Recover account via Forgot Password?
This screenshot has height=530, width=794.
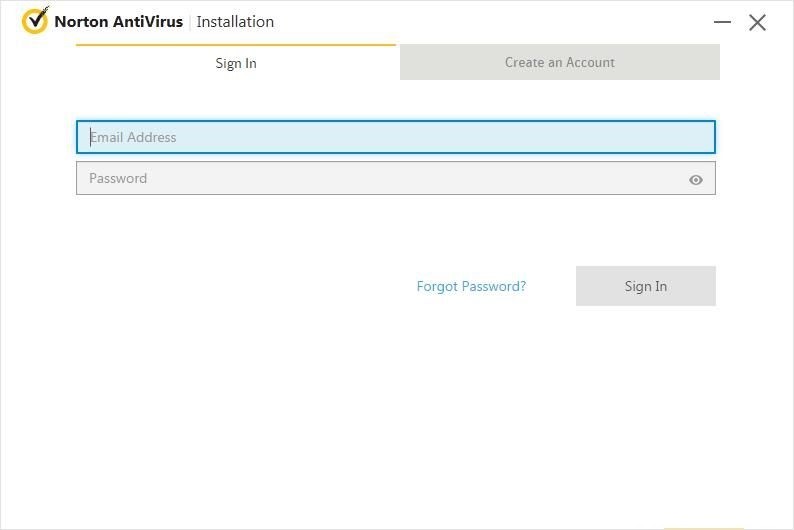pos(471,286)
